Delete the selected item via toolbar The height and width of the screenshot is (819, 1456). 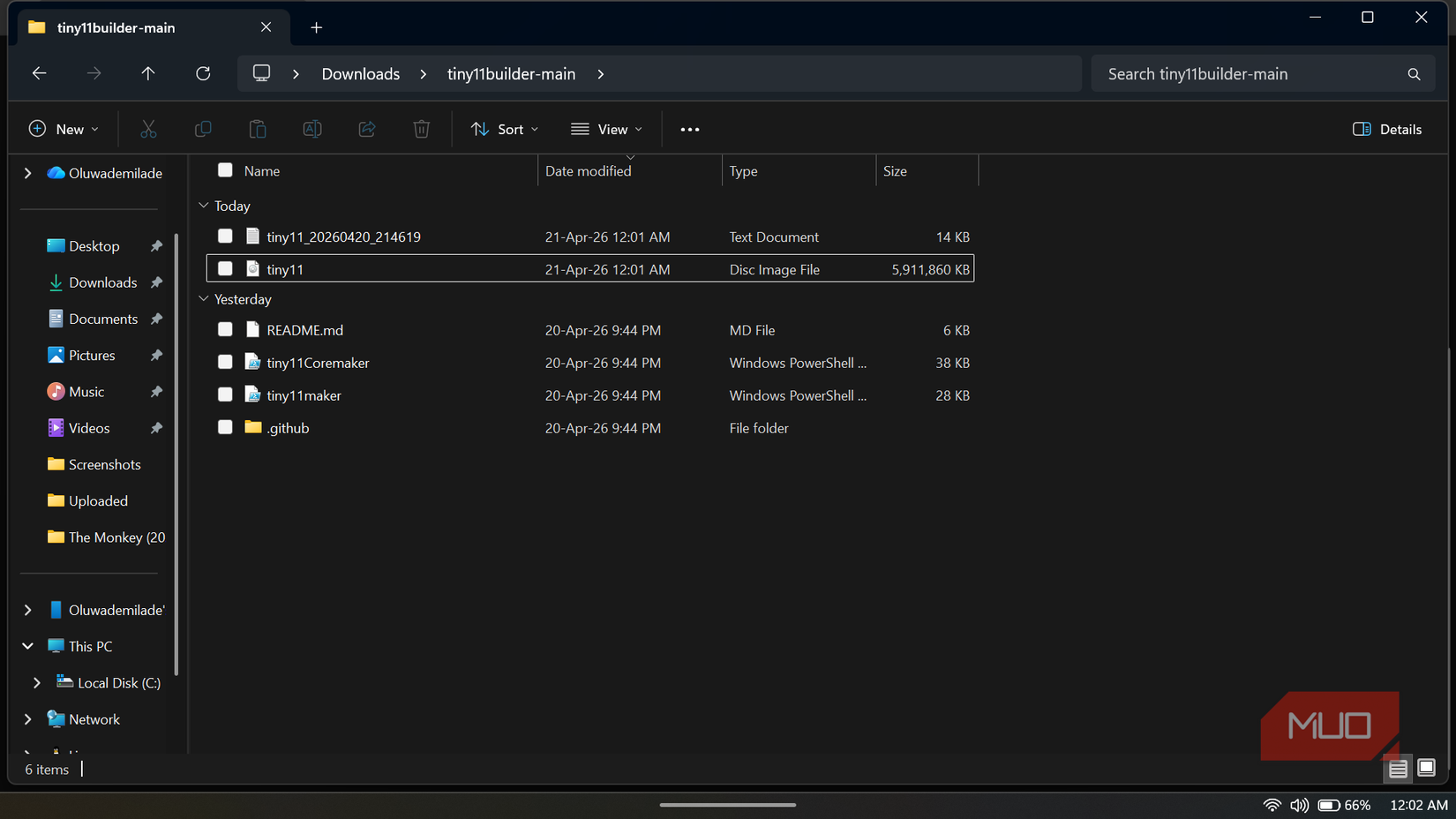tap(421, 129)
